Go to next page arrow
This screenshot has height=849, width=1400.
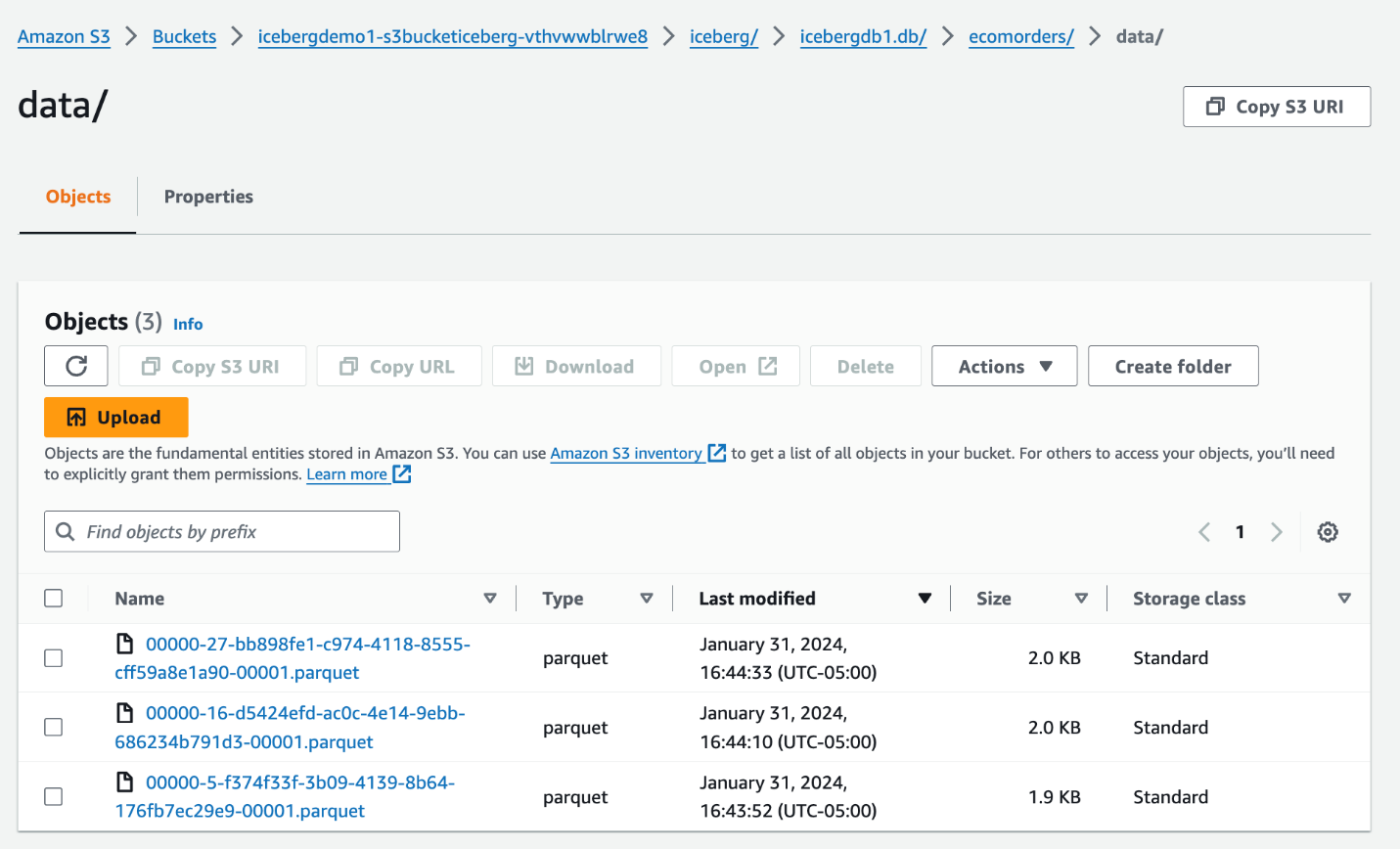[1276, 532]
